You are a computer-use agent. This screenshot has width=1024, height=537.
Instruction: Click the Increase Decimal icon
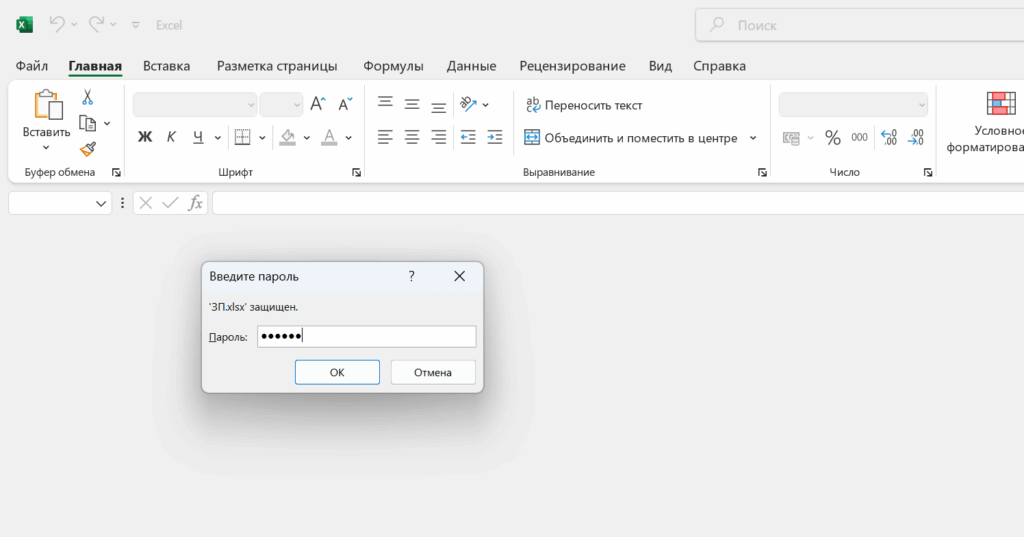click(889, 138)
